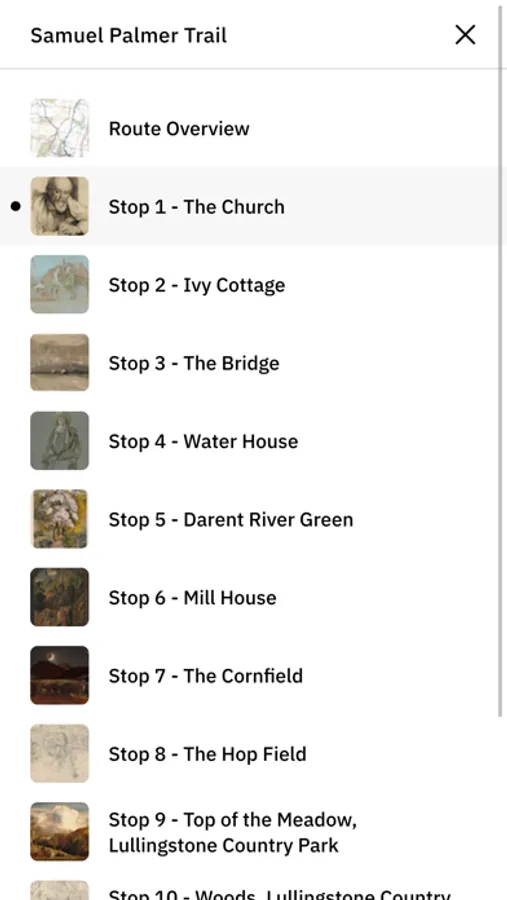
Task: Close the Samuel Palmer Trail panel
Action: pyautogui.click(x=465, y=35)
